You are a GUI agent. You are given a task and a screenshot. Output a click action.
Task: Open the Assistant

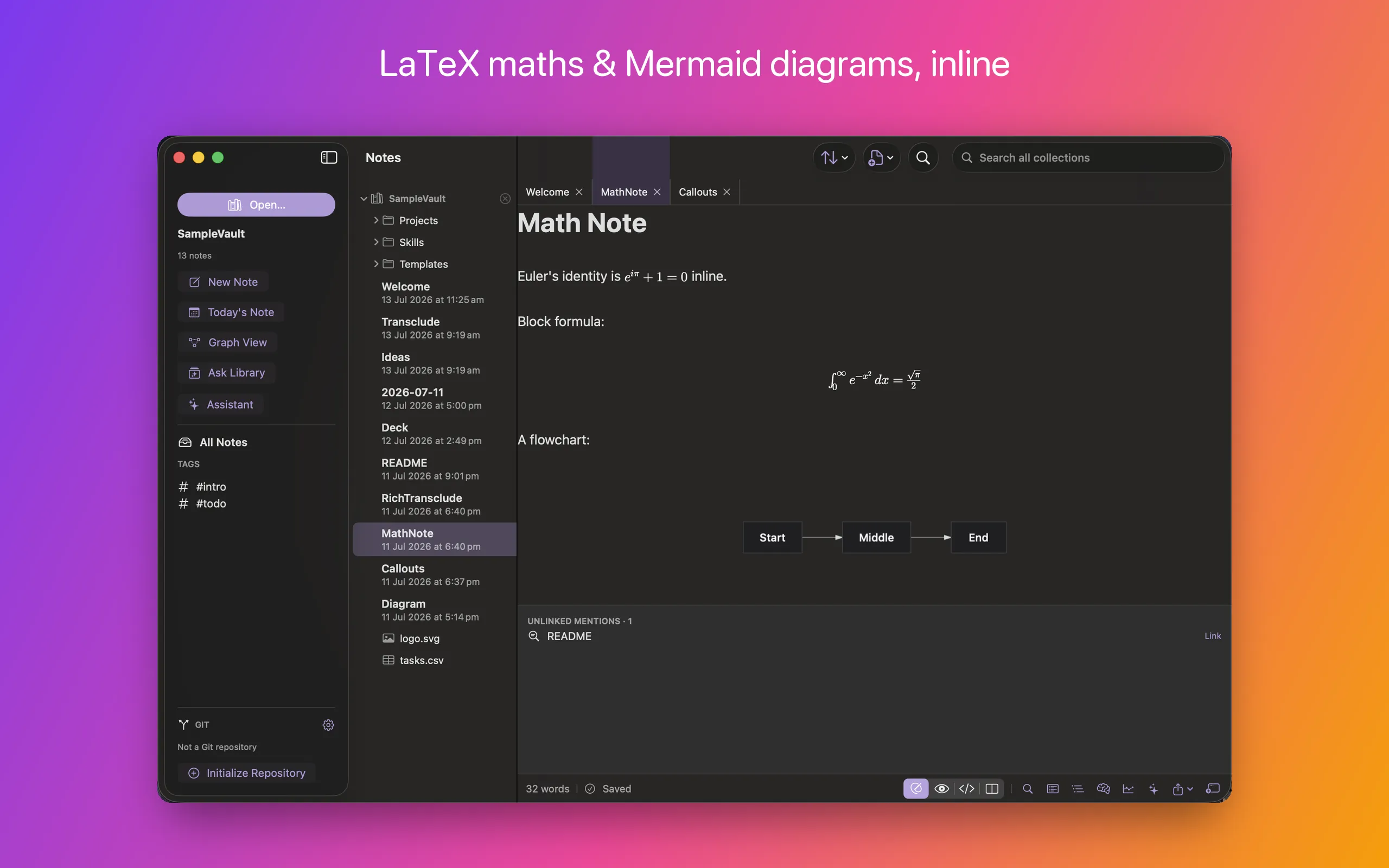pos(220,405)
